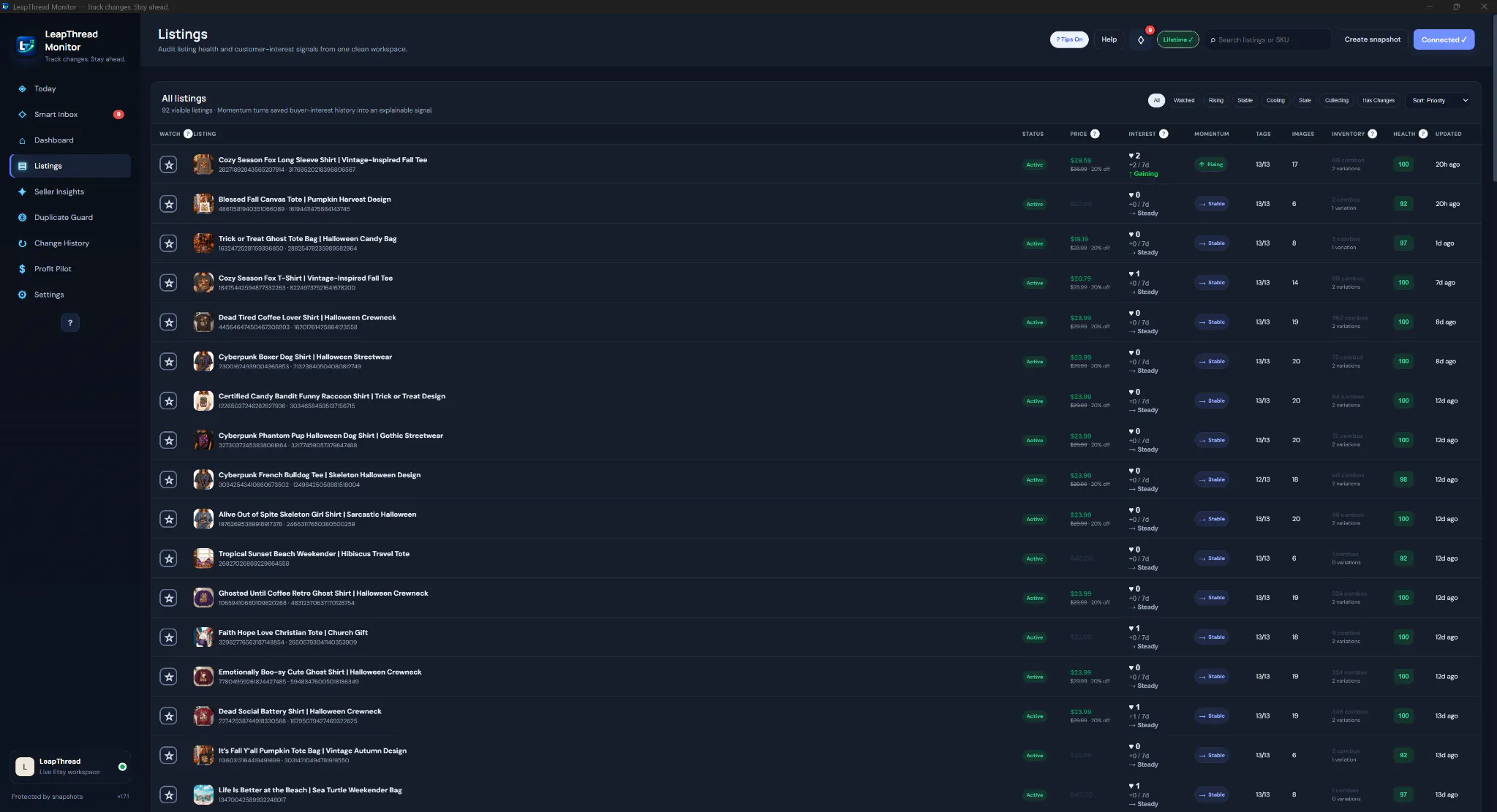Toggle watch star for Trick or Treat Ghost Tote

(x=169, y=243)
